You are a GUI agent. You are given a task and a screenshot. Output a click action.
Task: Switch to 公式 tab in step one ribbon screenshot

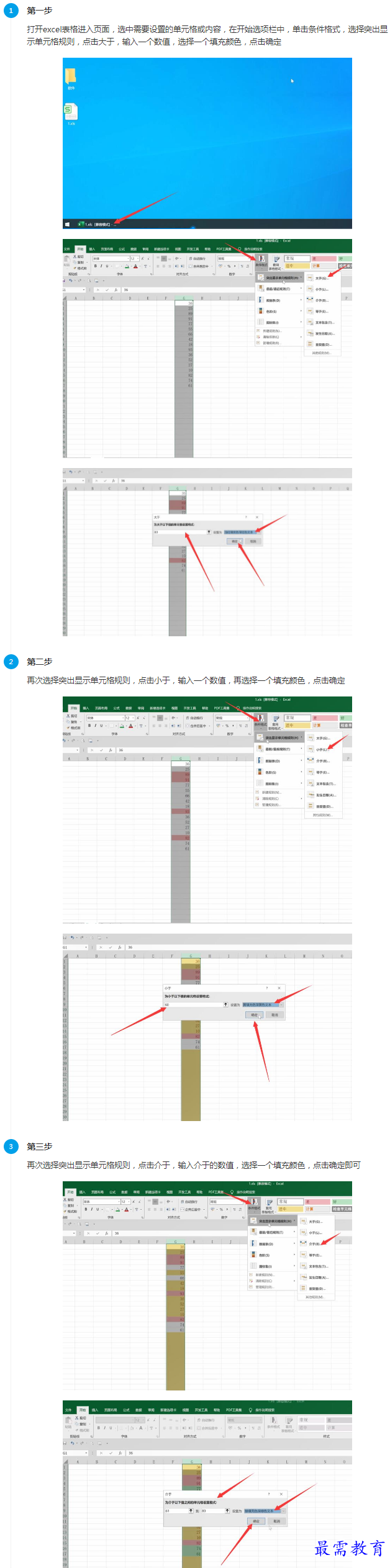tap(122, 249)
